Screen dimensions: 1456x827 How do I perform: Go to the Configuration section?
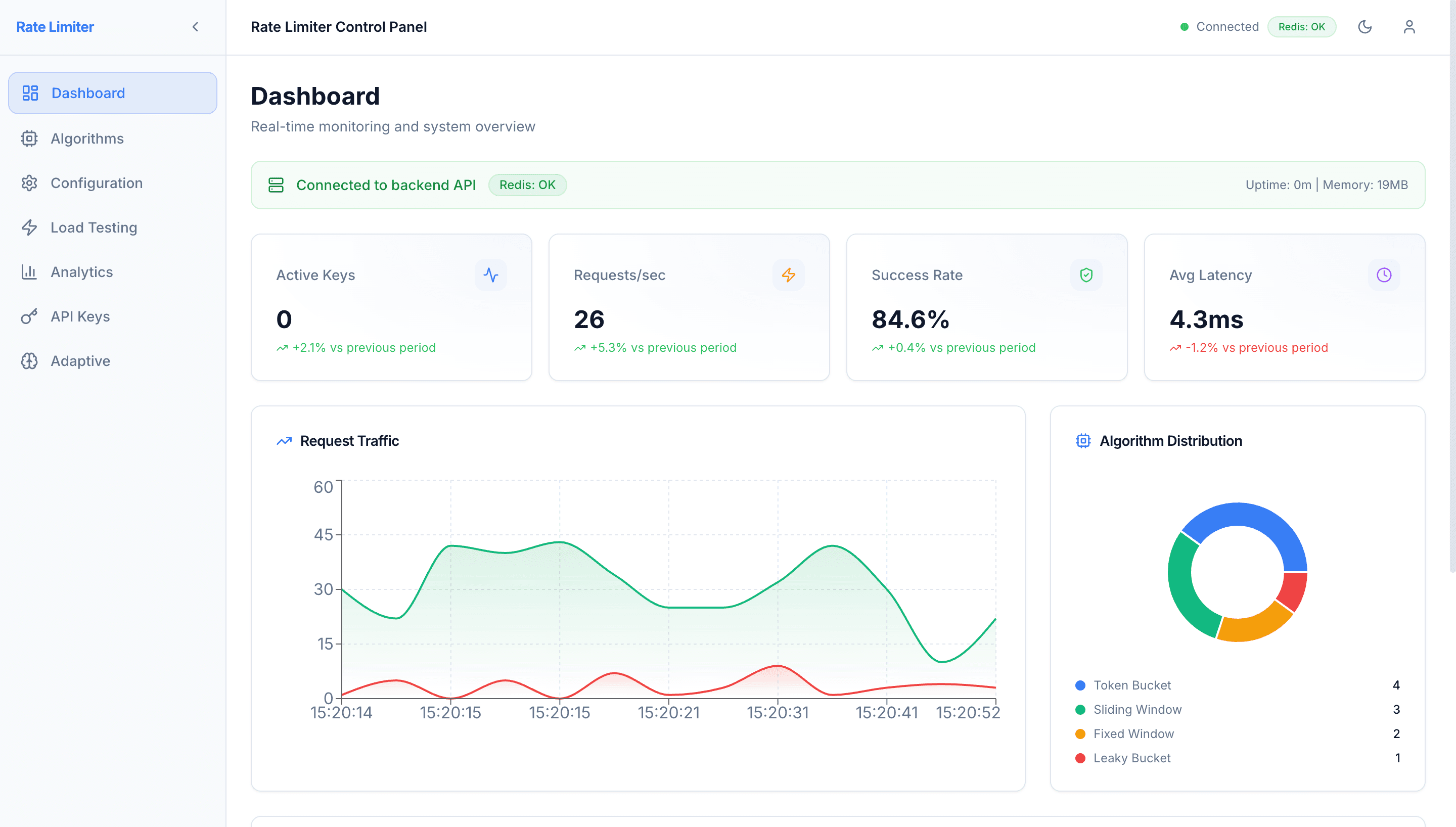[x=96, y=183]
